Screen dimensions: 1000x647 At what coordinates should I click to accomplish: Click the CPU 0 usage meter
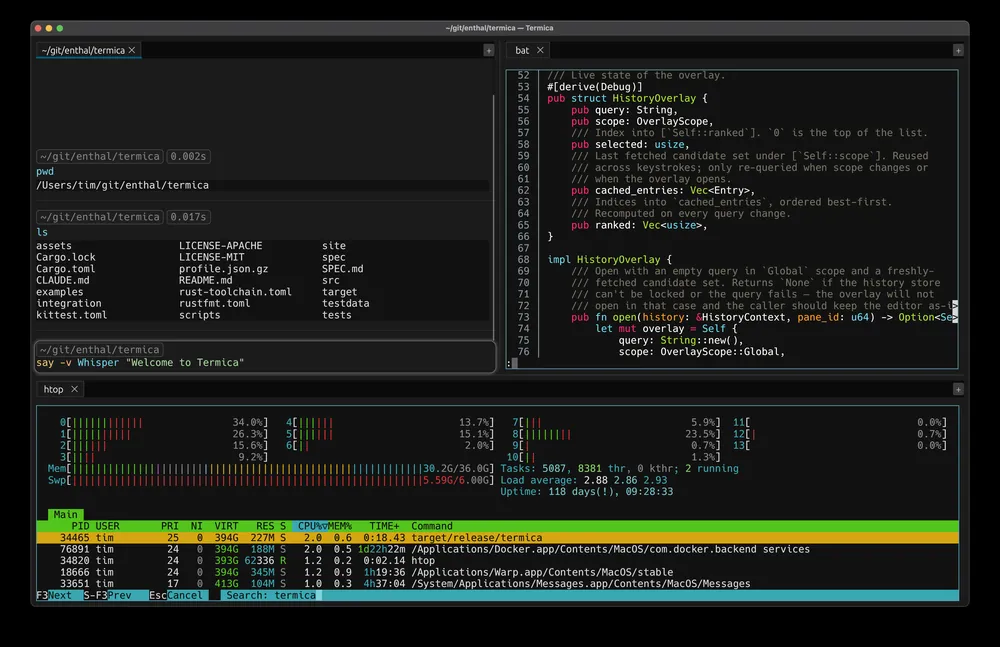[164, 422]
